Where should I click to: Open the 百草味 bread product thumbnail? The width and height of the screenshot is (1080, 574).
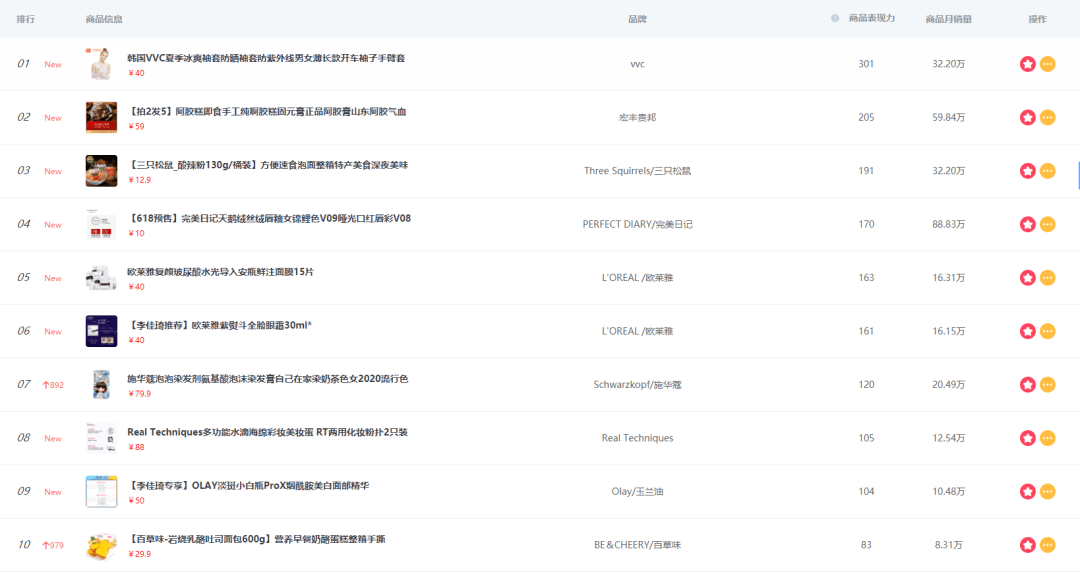(x=101, y=545)
